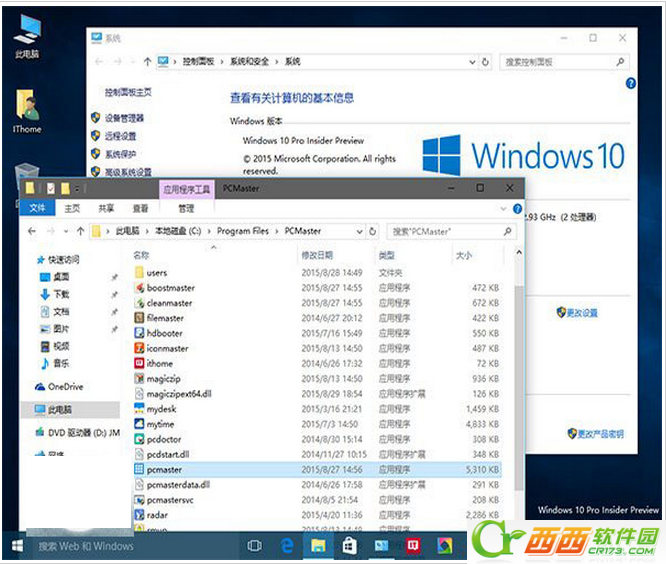This screenshot has width=666, height=564.
Task: Click the cleanmaster file icon
Action: [x=139, y=303]
